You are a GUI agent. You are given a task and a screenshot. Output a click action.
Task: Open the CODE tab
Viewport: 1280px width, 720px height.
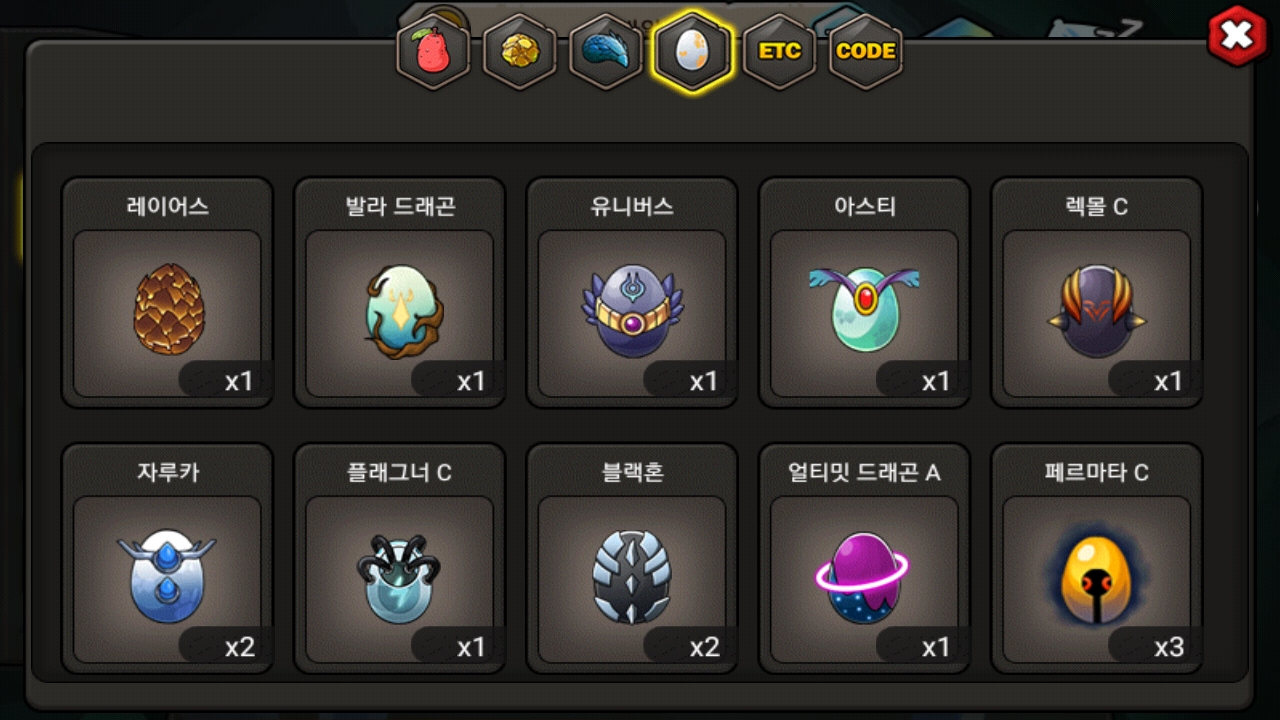pos(866,51)
